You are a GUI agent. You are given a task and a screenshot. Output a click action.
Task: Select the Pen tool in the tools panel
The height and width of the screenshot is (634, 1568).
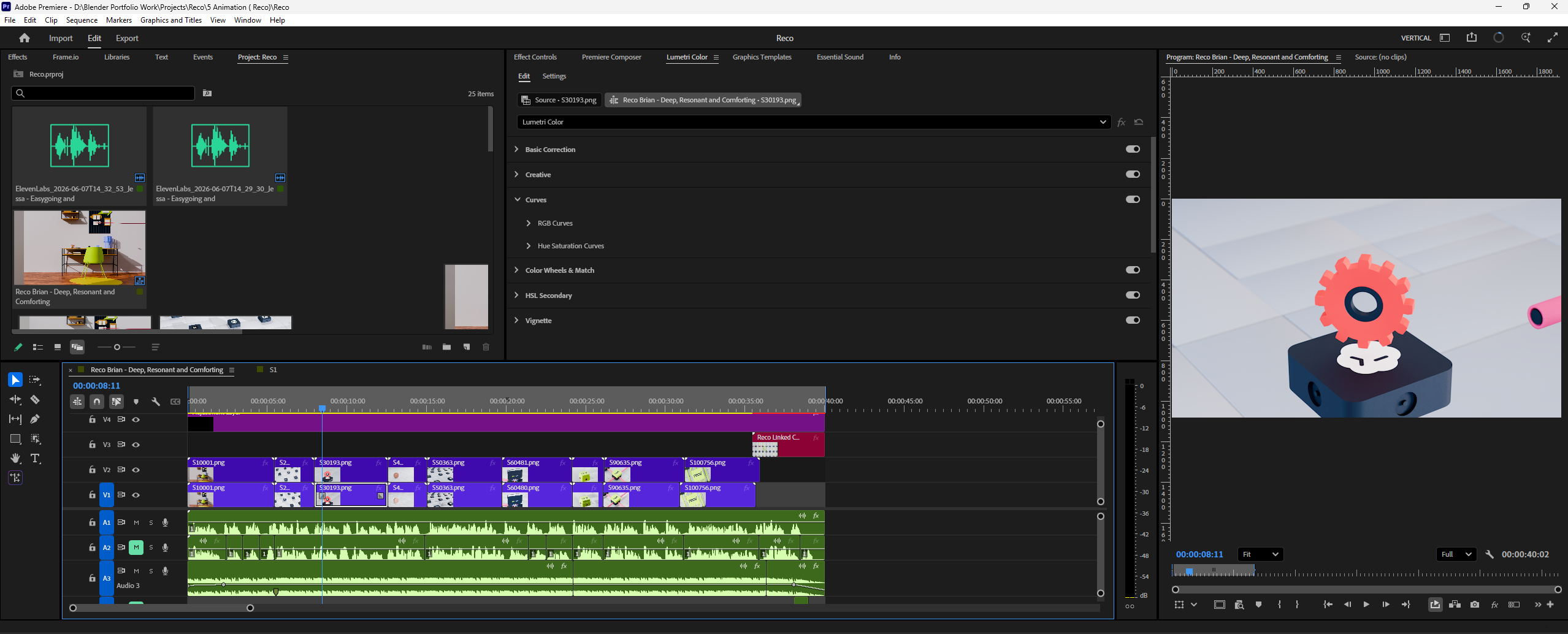35,419
